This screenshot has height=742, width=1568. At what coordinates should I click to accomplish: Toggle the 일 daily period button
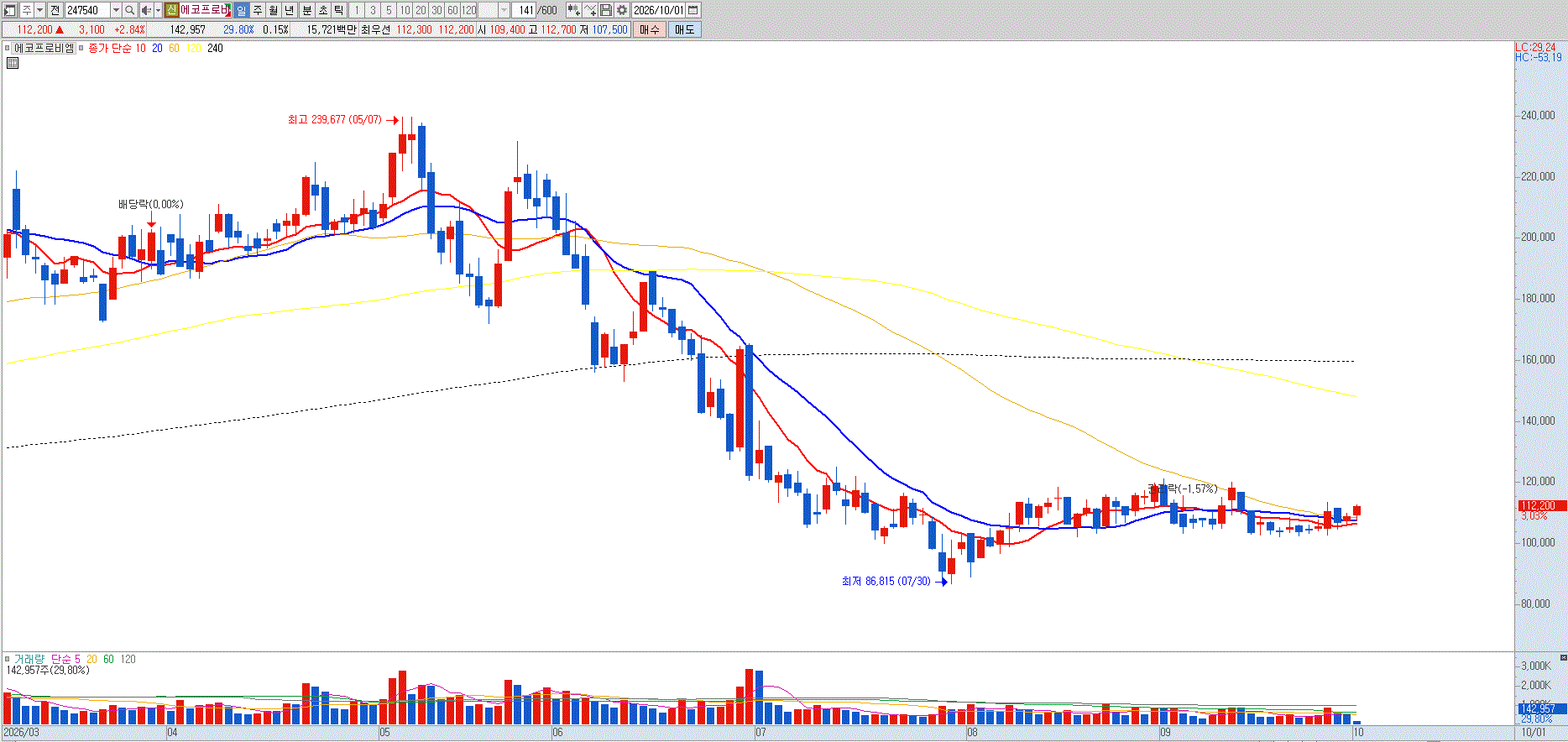[x=241, y=10]
